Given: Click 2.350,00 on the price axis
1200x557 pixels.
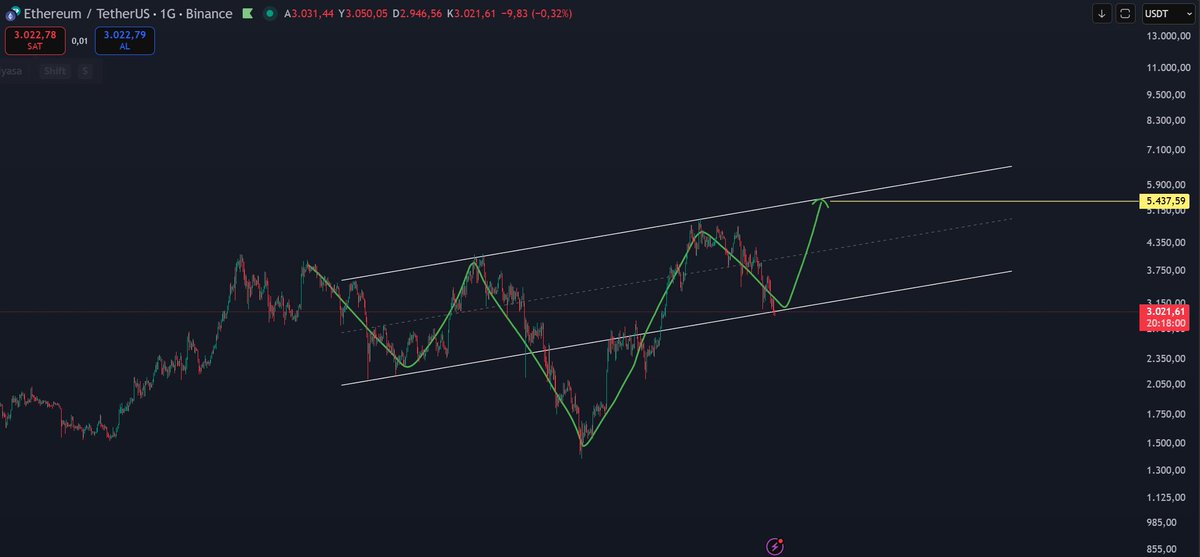Looking at the screenshot, I should pyautogui.click(x=1168, y=359).
